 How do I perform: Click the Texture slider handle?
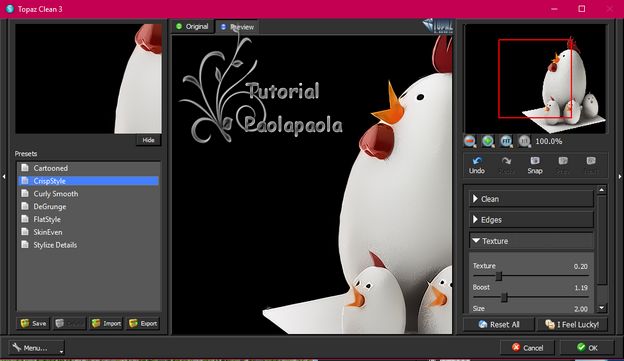[x=498, y=275]
